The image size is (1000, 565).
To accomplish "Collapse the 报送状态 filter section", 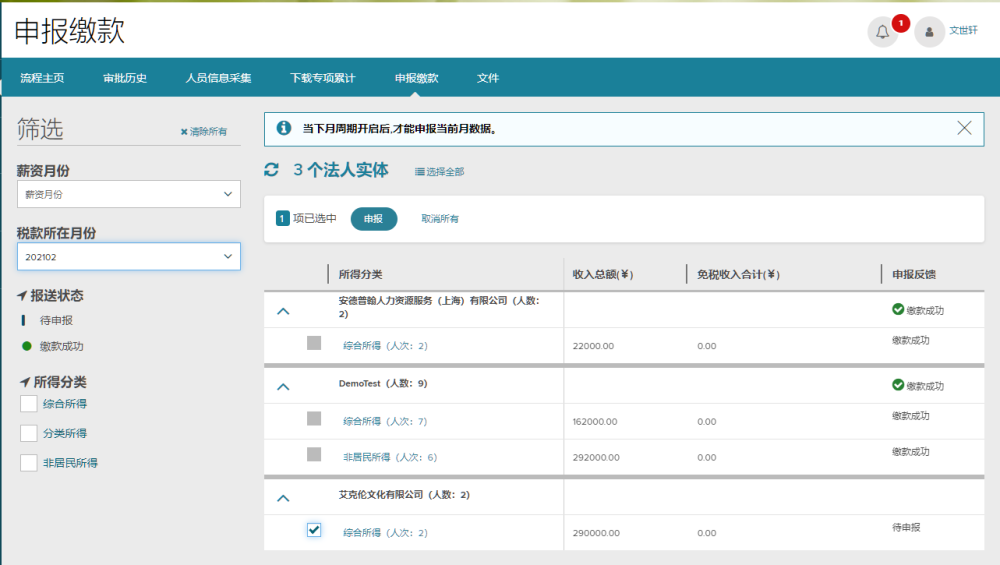I will click(x=50, y=295).
